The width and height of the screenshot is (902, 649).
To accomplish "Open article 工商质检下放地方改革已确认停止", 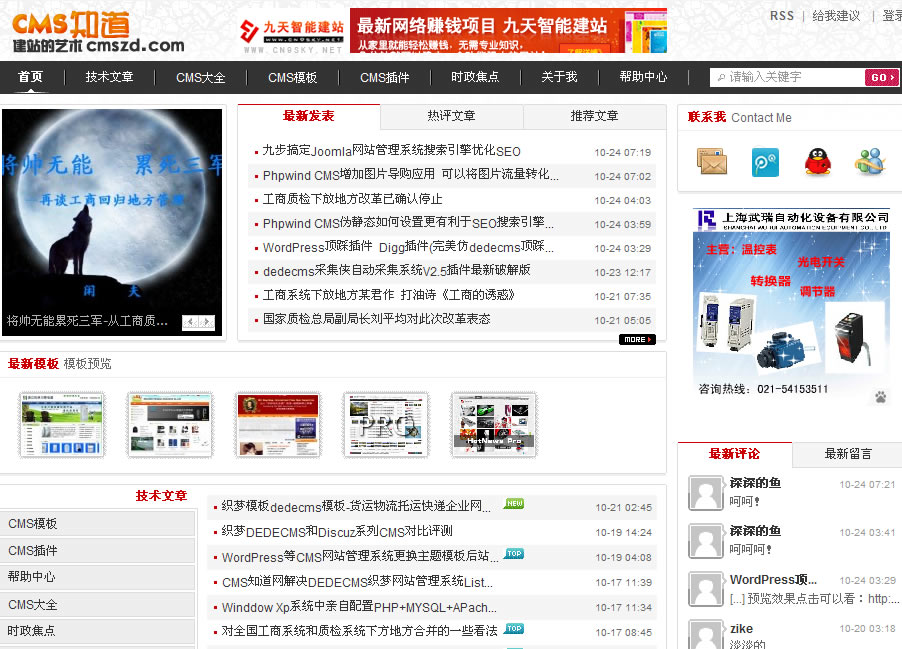I will pyautogui.click(x=352, y=199).
